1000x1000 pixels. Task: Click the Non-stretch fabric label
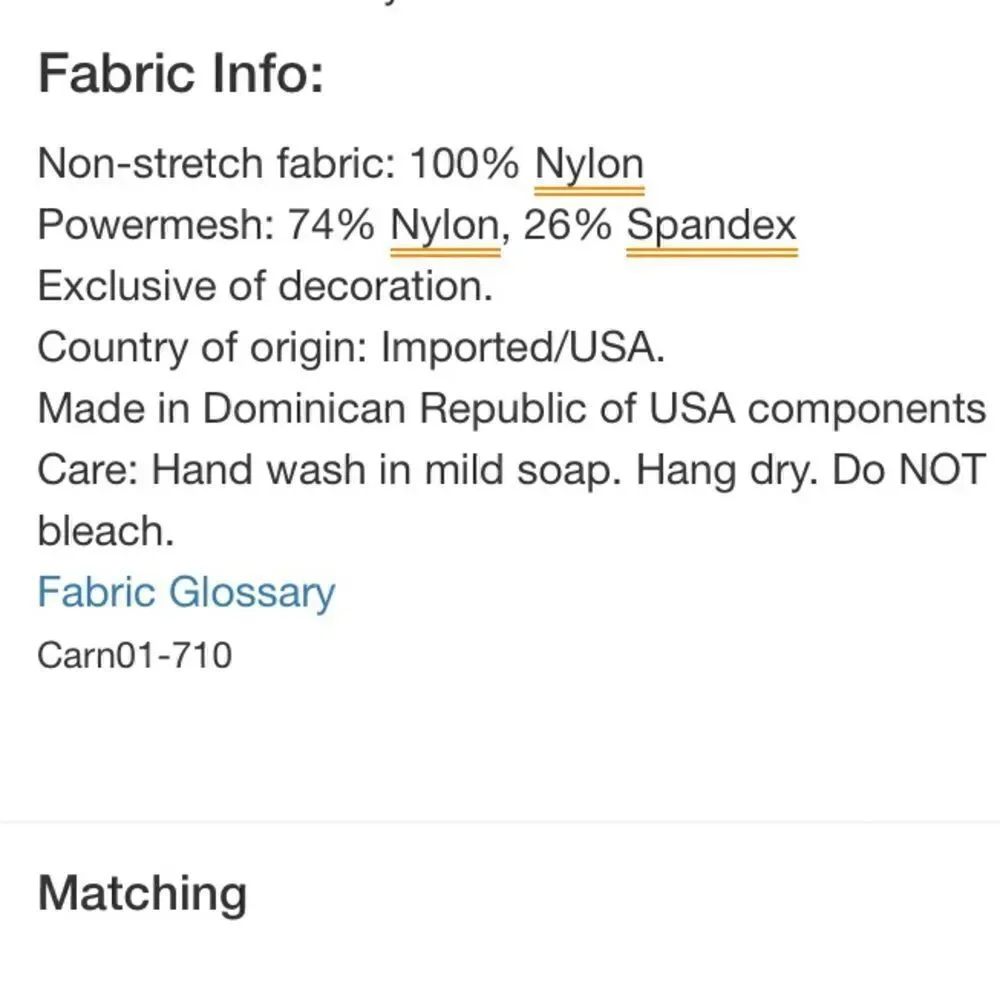click(217, 164)
